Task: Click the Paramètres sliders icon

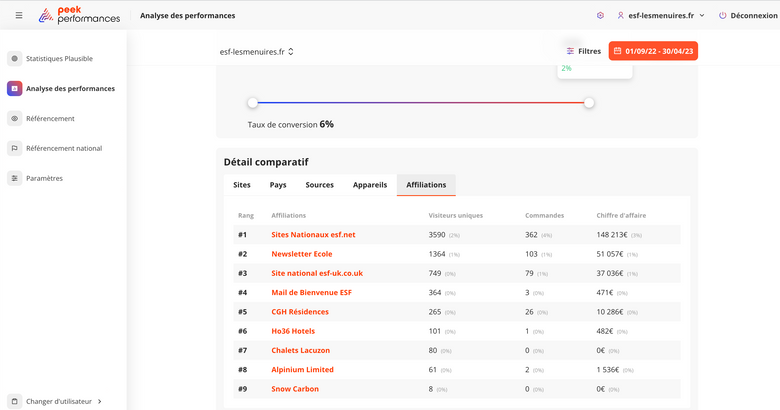Action: [x=14, y=178]
